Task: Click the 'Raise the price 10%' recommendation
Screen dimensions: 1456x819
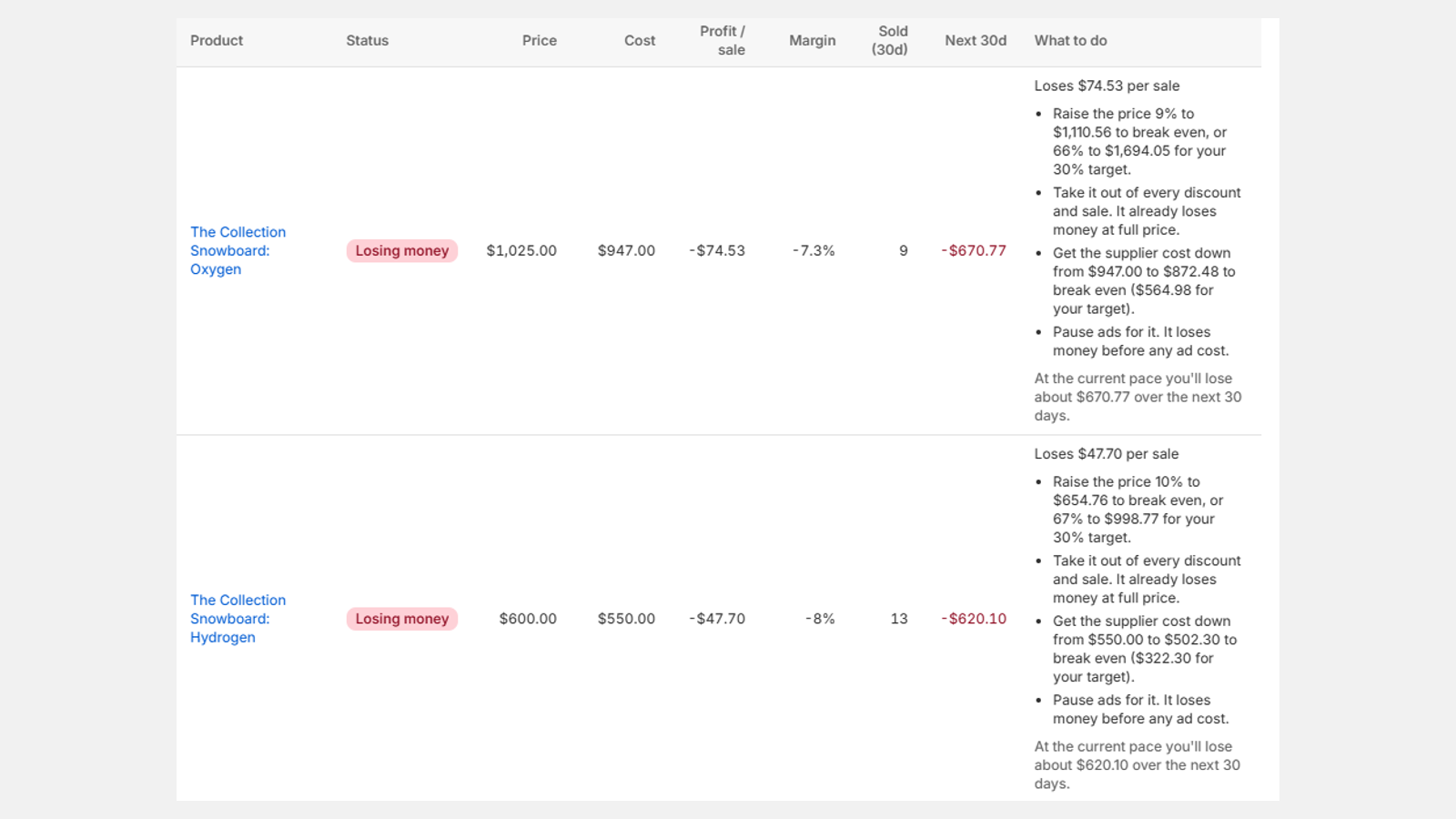Action: (1138, 510)
